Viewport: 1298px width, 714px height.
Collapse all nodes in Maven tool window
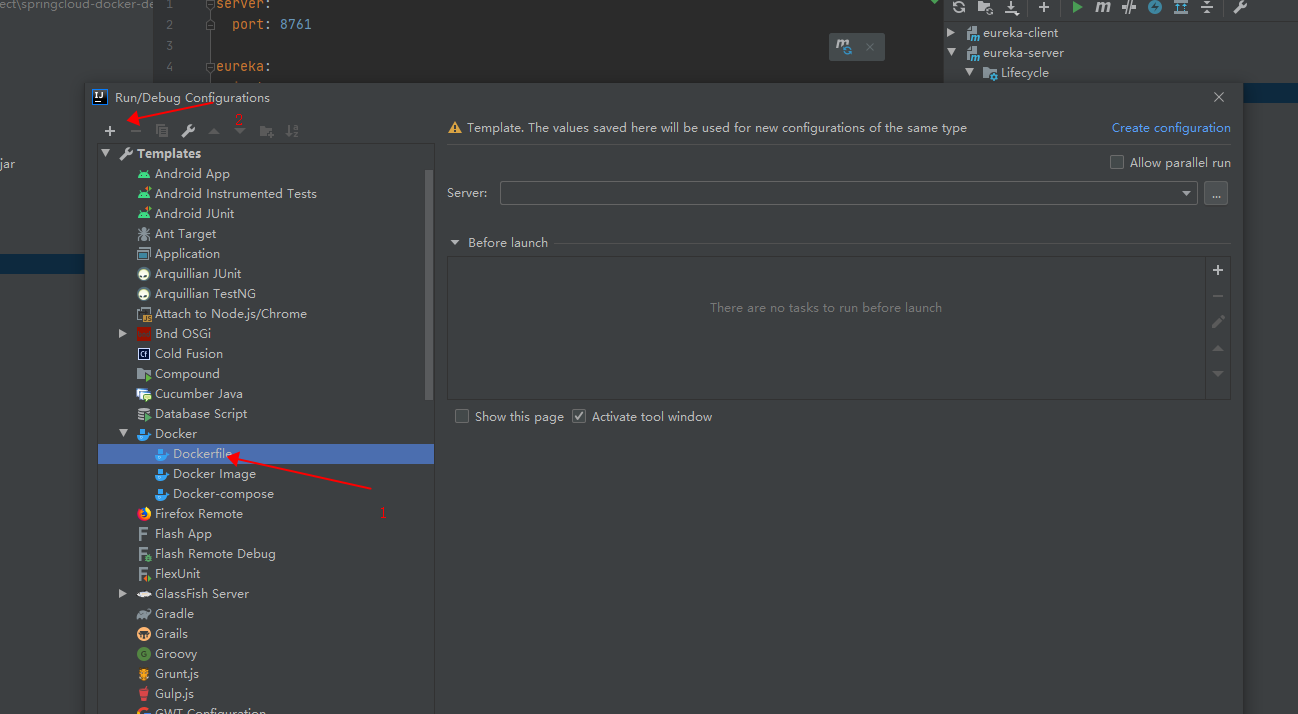(1207, 7)
